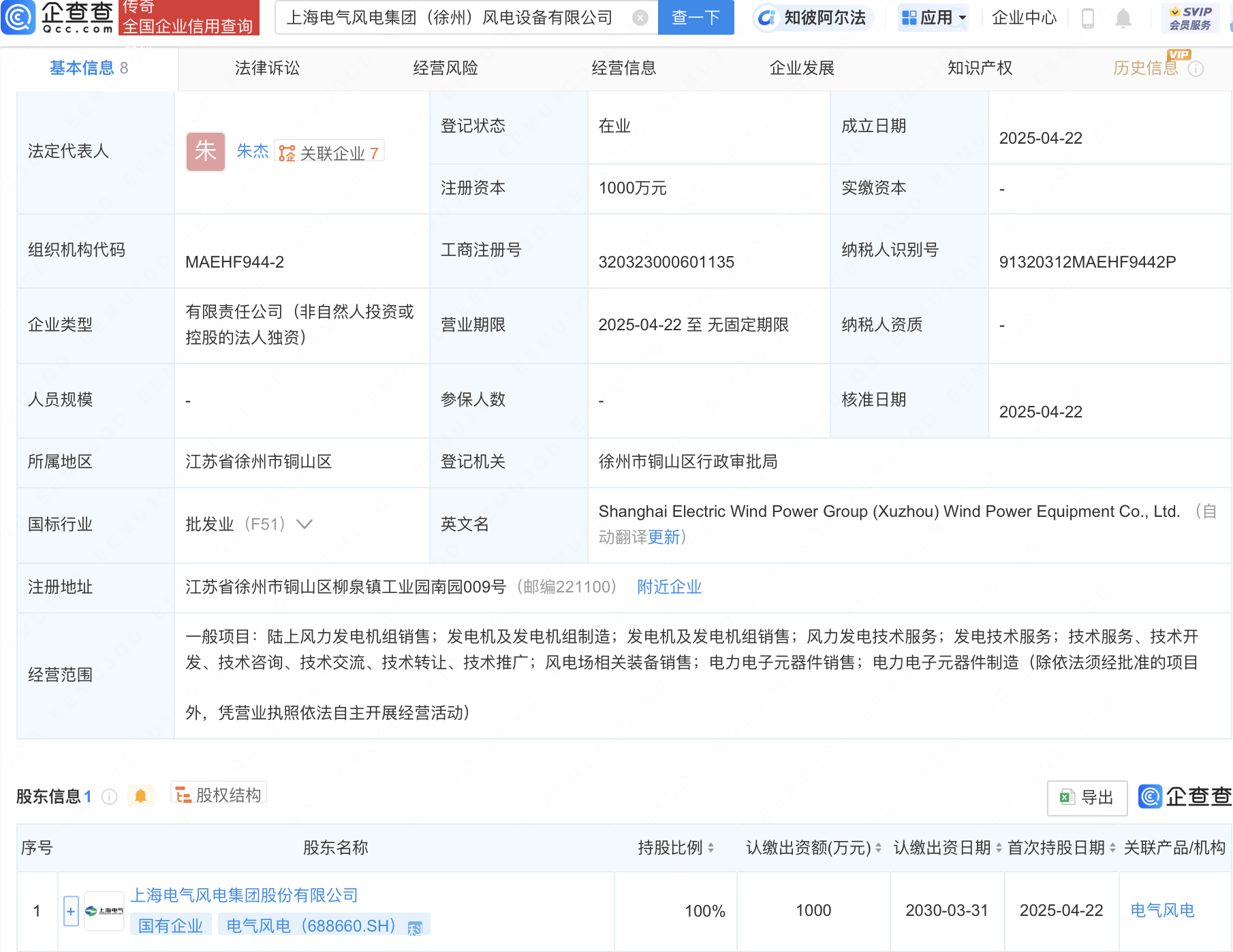This screenshot has height=952, width=1233.
Task: Open 股权结构 via its chart icon
Action: 183,795
